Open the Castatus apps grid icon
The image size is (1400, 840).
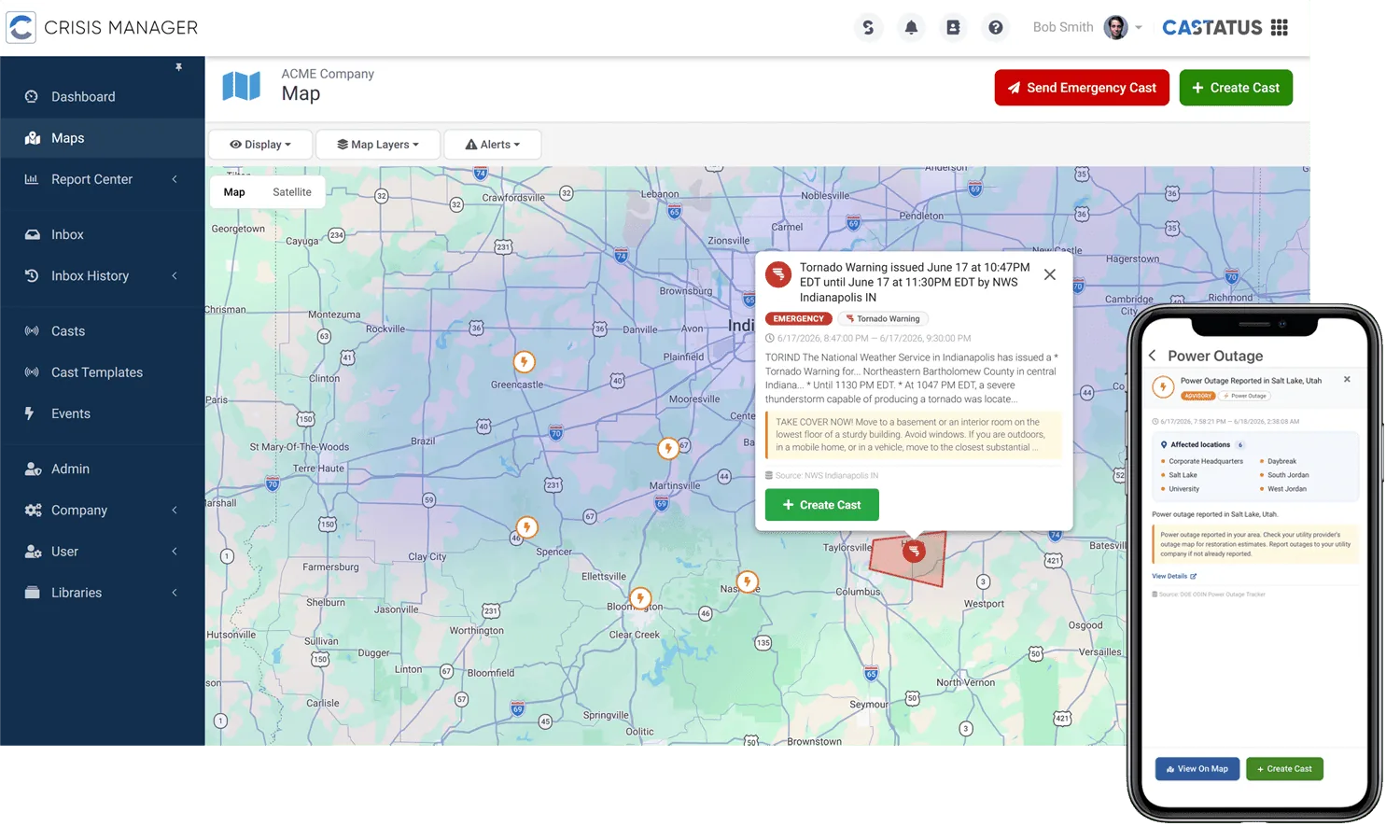coord(1280,27)
